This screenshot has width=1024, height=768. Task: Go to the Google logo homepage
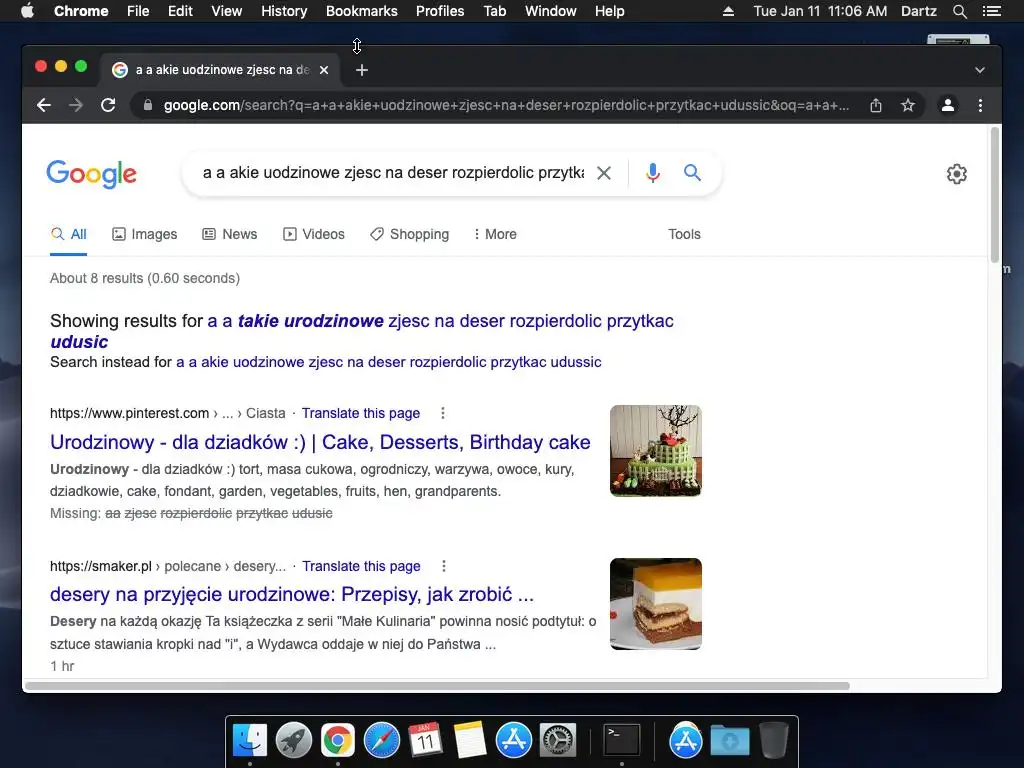click(x=91, y=174)
